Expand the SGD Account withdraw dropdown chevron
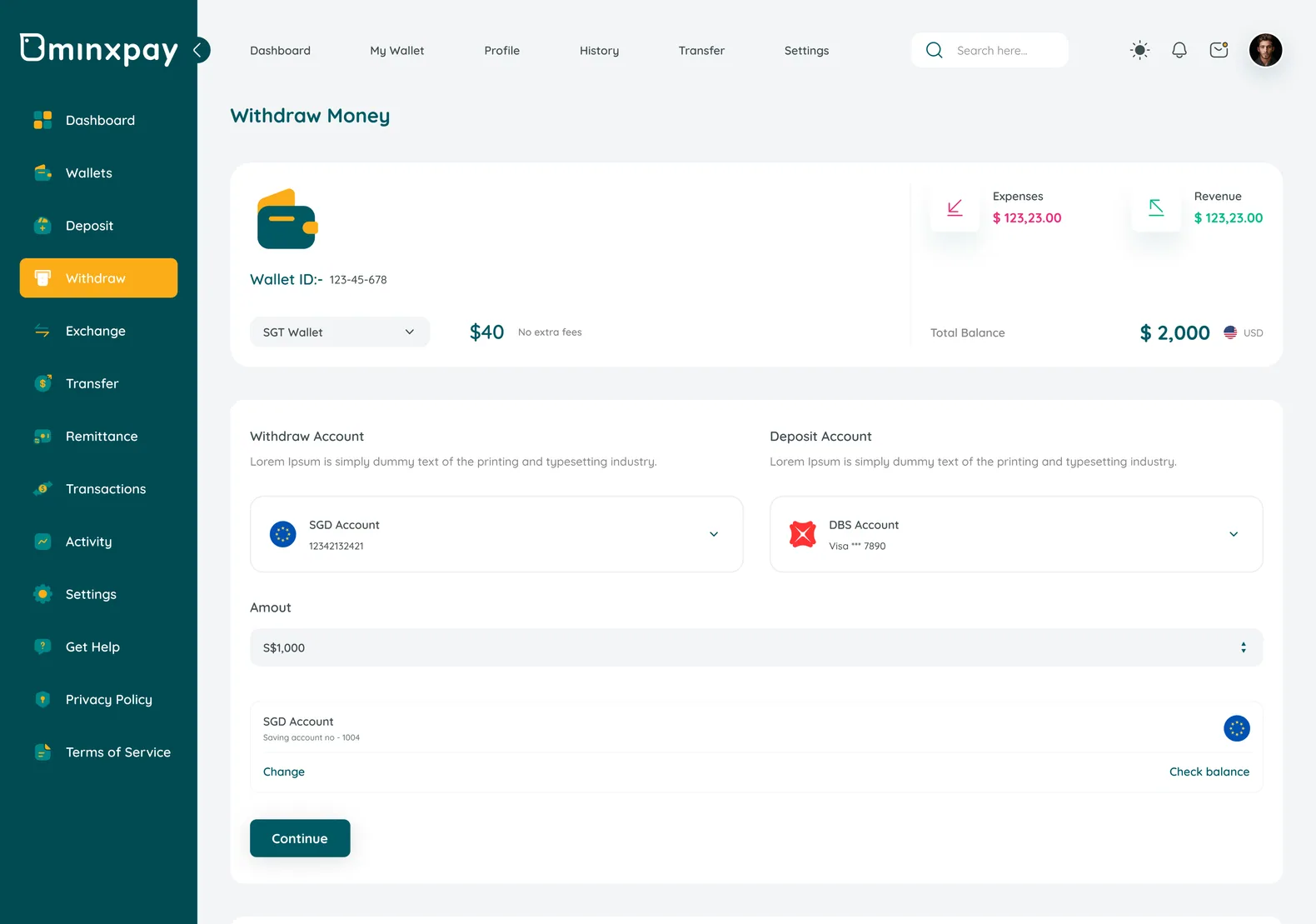 714,534
